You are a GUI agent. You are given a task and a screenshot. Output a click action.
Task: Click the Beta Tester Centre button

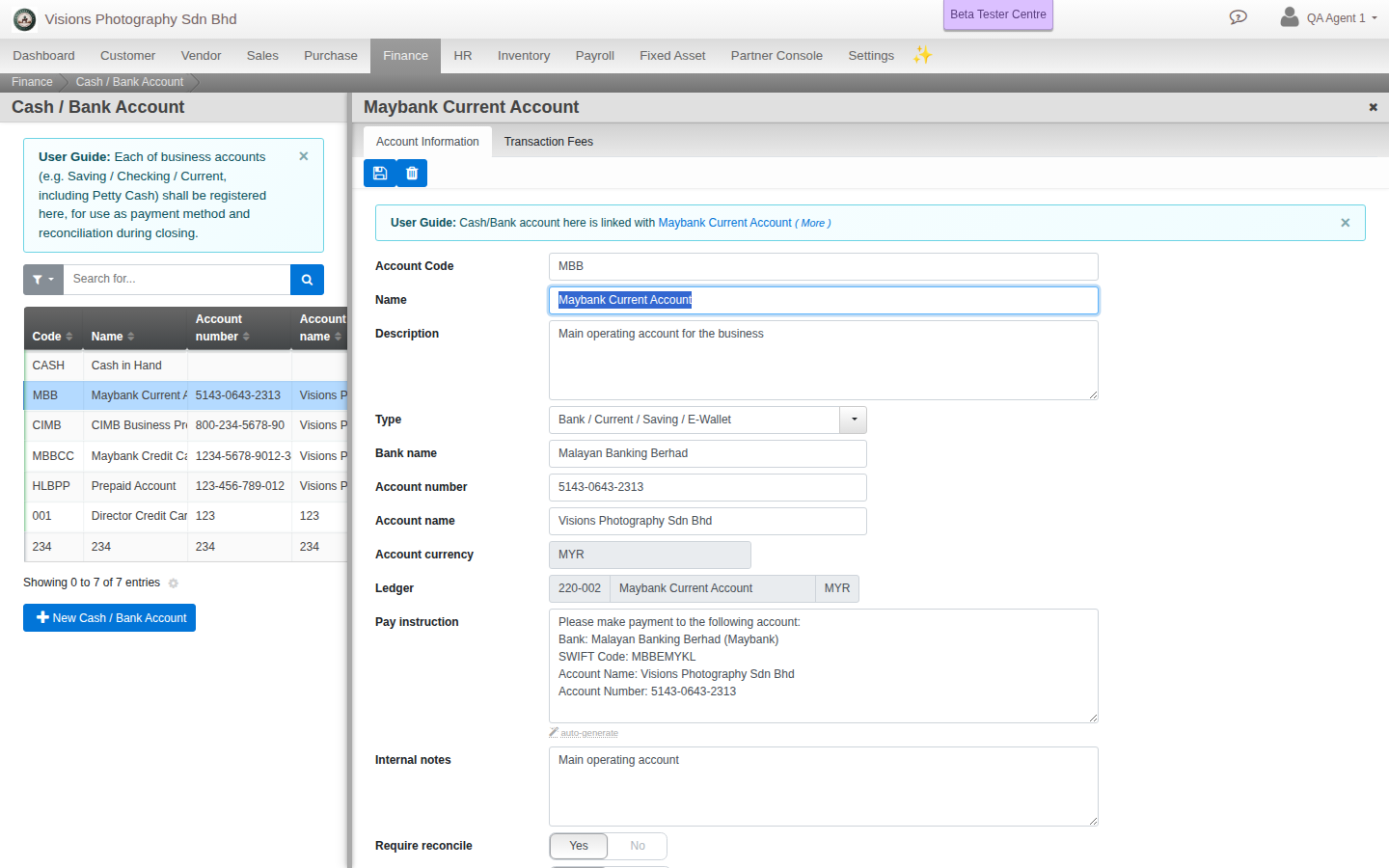(998, 14)
